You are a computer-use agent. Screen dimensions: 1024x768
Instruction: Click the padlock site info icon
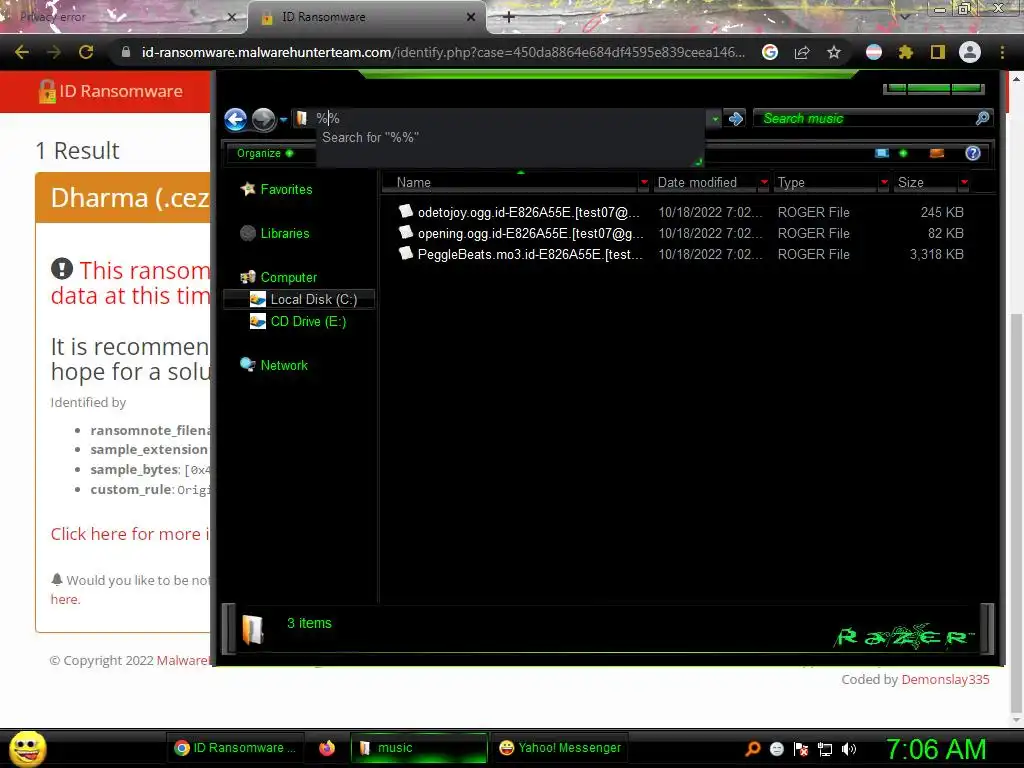click(x=126, y=52)
